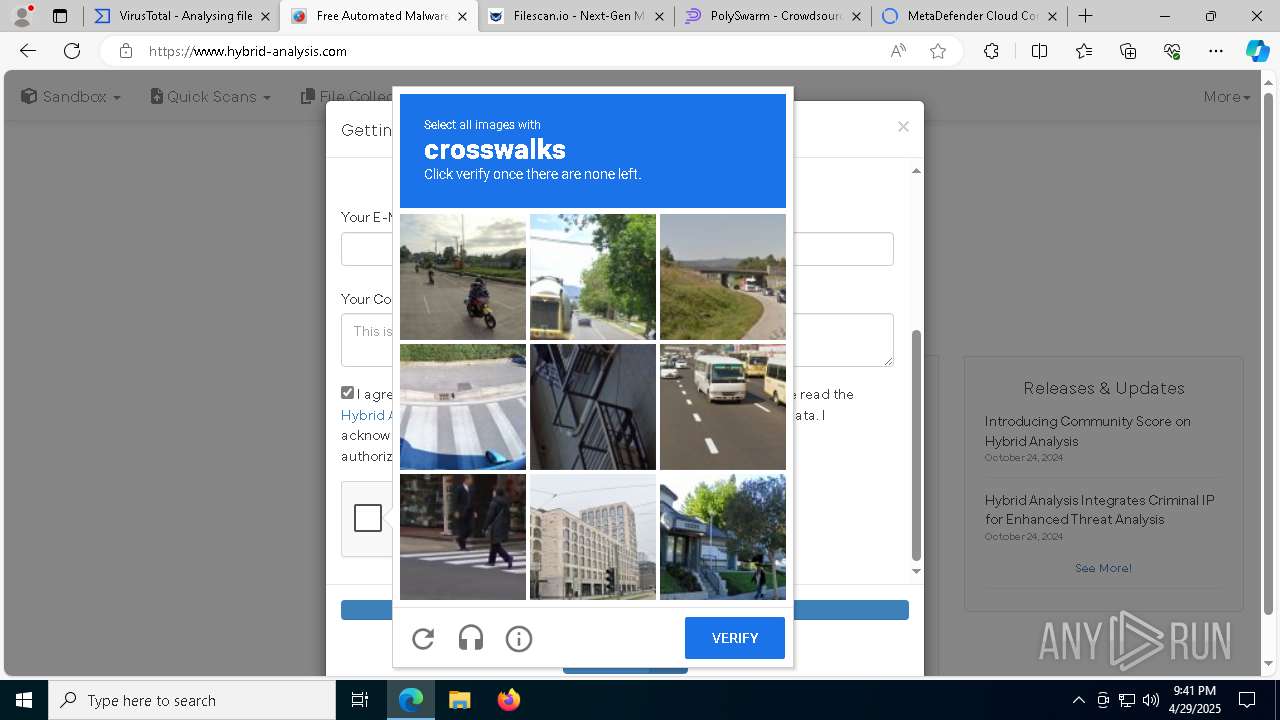Select the highway overpass captcha tile
This screenshot has width=1280, height=720.
tap(723, 277)
